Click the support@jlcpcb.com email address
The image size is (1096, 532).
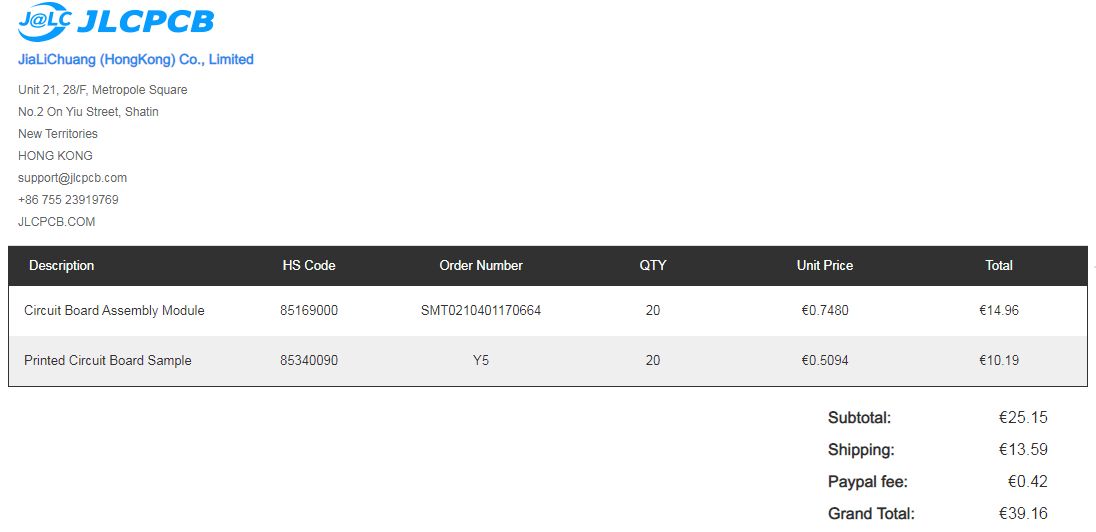(72, 177)
